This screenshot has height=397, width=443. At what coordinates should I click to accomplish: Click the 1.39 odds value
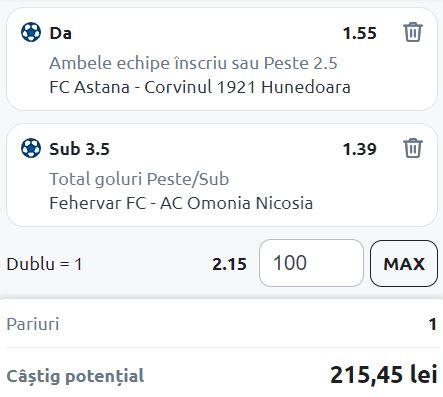tap(360, 149)
